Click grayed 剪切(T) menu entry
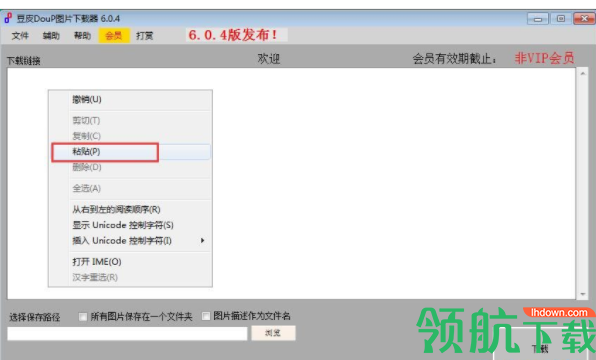The height and width of the screenshot is (360, 596). [x=130, y=121]
